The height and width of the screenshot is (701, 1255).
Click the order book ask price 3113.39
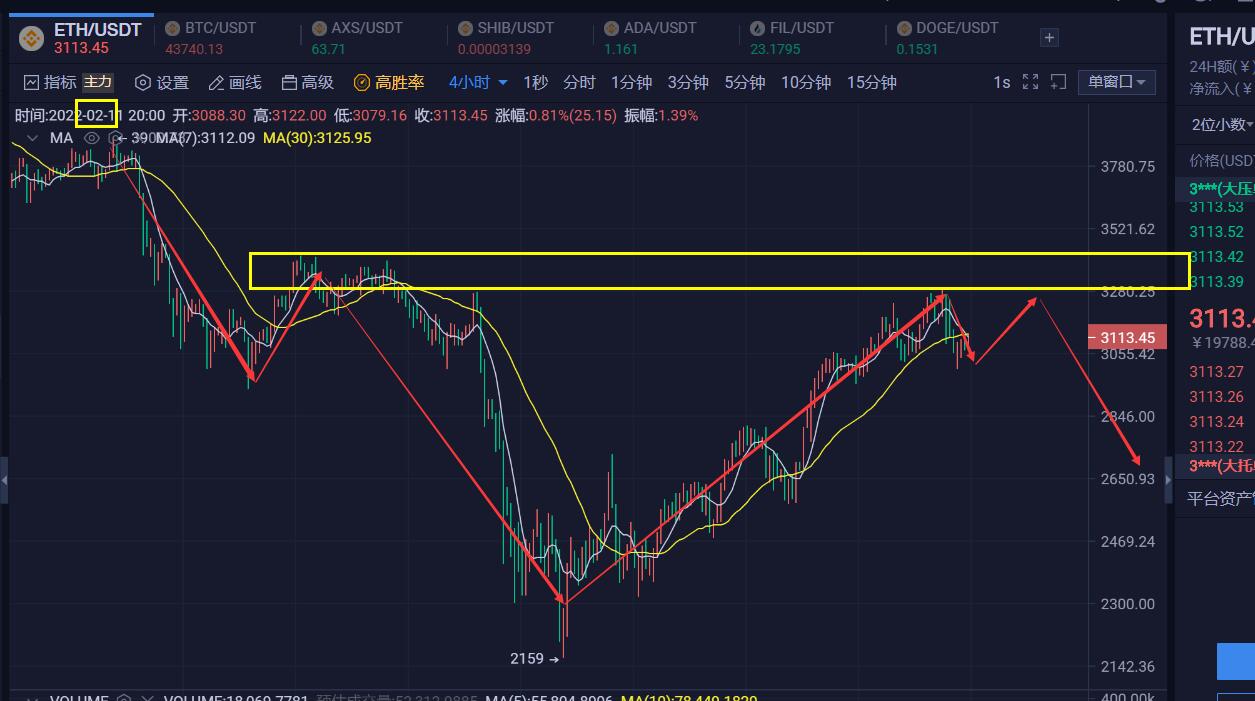1216,282
